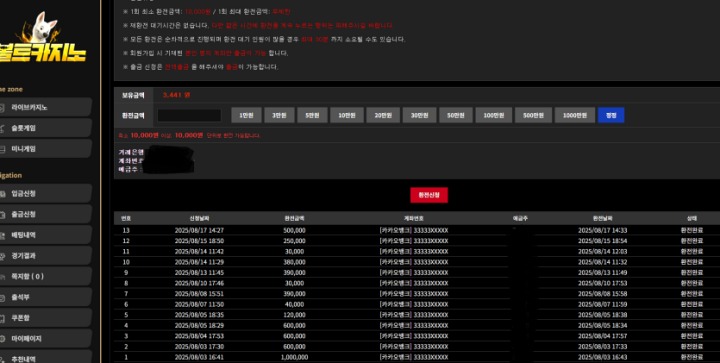Choose the 20만원 amount button

coord(383,115)
